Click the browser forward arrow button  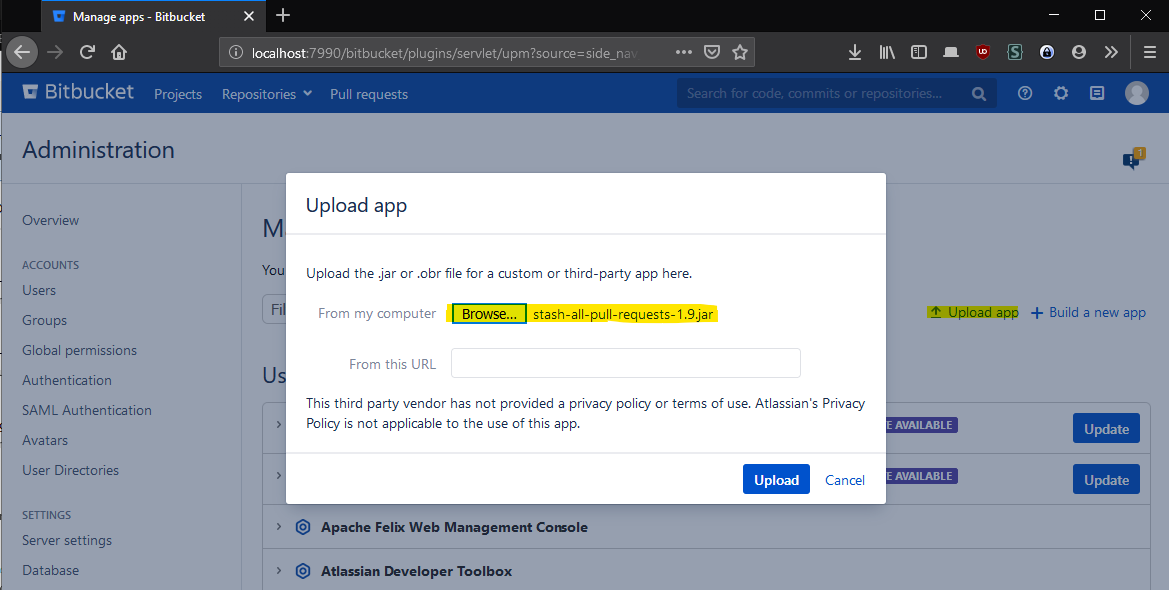[x=55, y=51]
